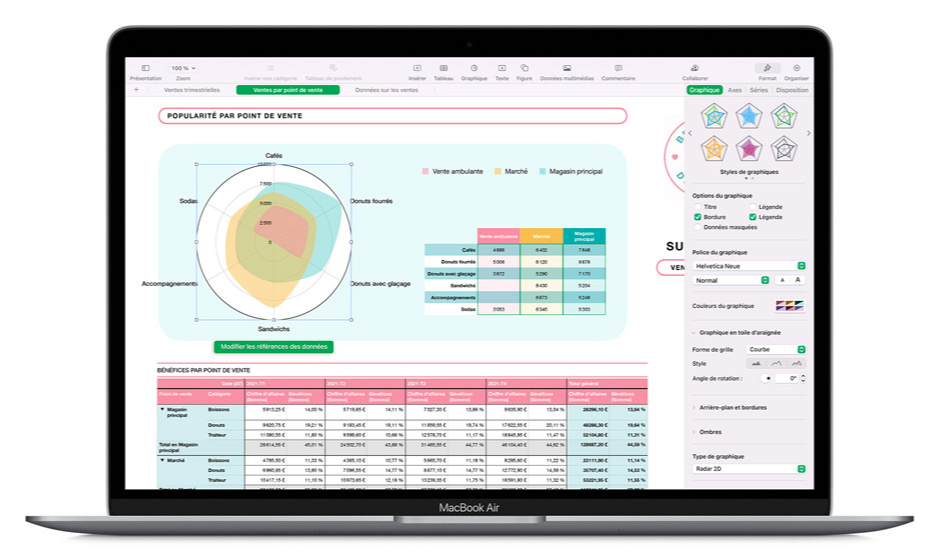
Task: Open the Radar 2D chart type dropdown
Action: [x=750, y=469]
